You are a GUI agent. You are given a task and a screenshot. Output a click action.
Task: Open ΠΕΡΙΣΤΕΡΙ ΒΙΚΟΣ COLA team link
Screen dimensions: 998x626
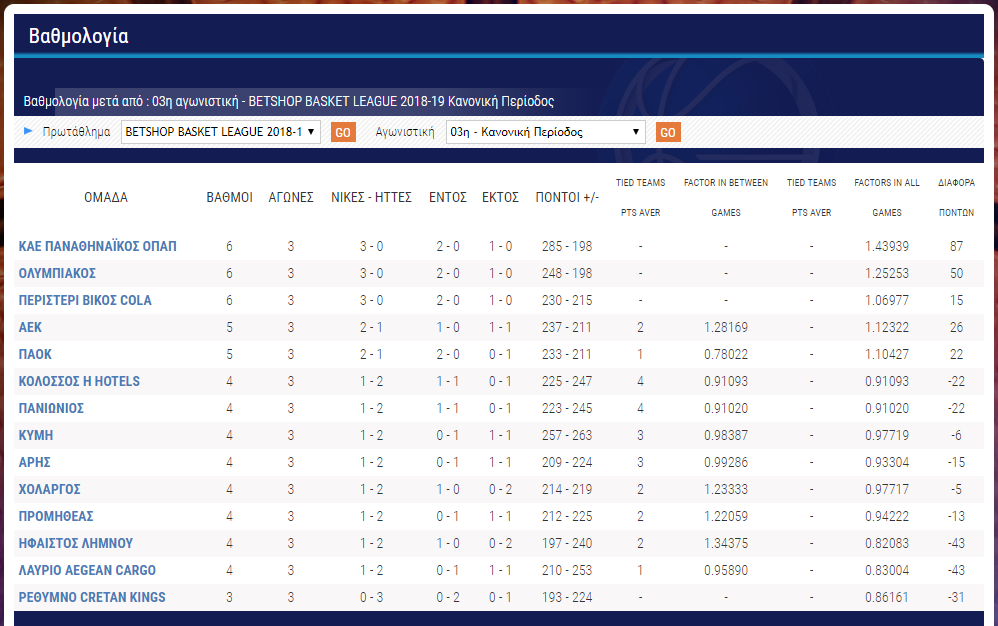pyautogui.click(x=85, y=300)
